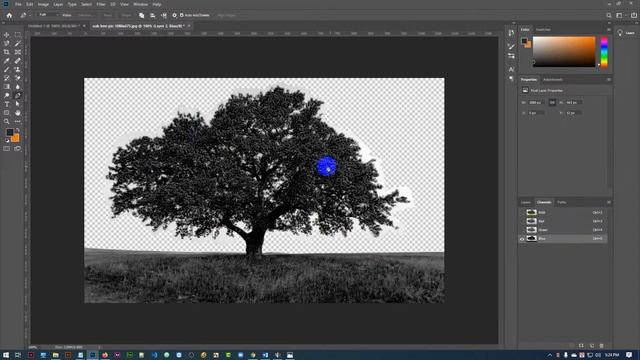Open the Filter menu
Viewport: 640px width, 360px height.
101,4
